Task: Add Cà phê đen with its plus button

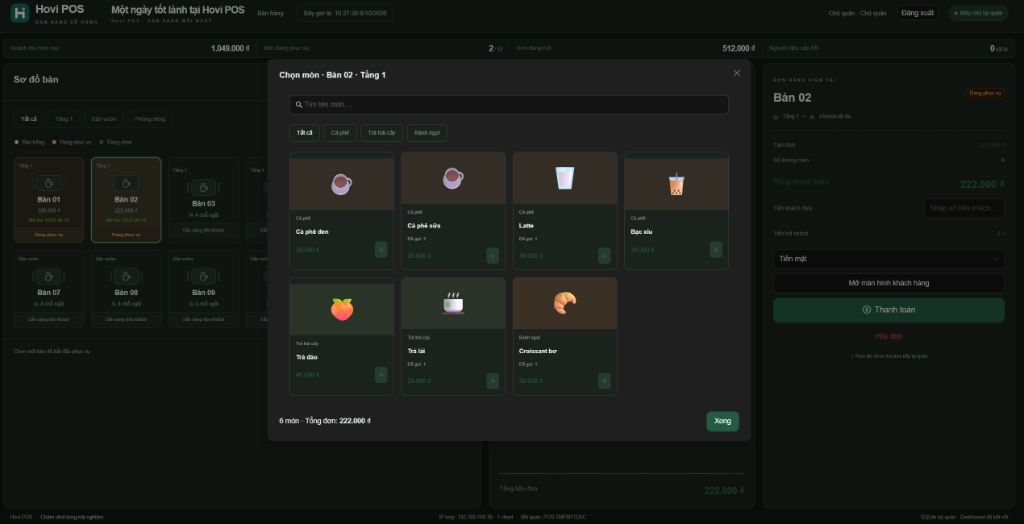Action: [x=381, y=250]
